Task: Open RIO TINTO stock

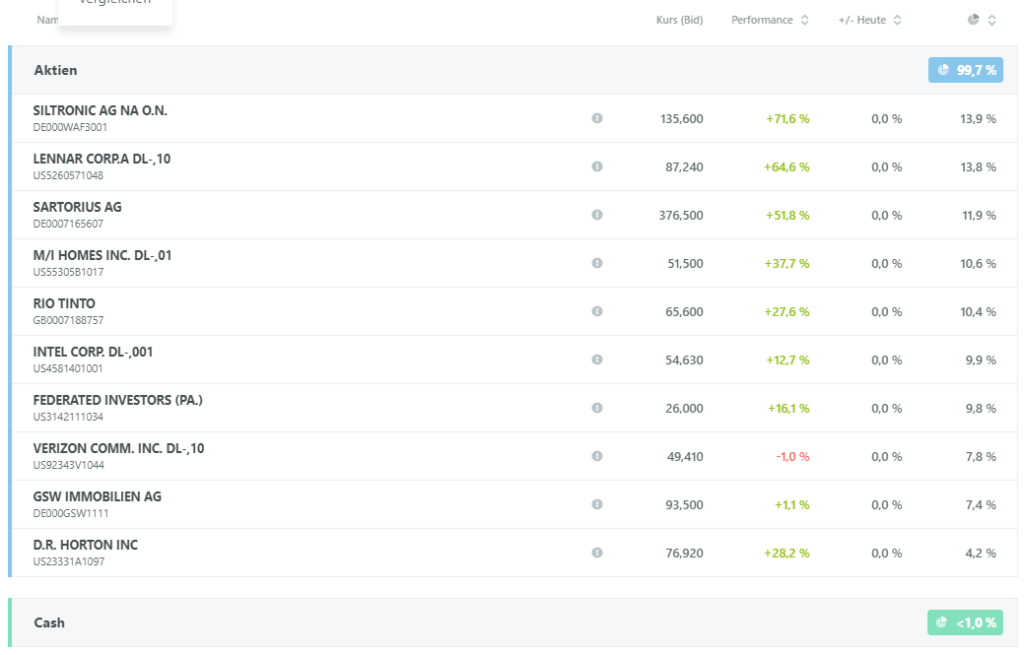Action: [x=64, y=304]
